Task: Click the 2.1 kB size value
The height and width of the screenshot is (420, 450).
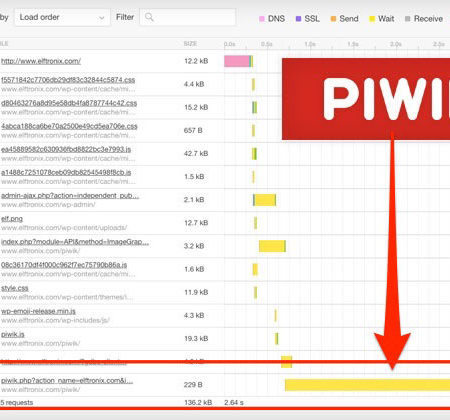Action: (194, 200)
